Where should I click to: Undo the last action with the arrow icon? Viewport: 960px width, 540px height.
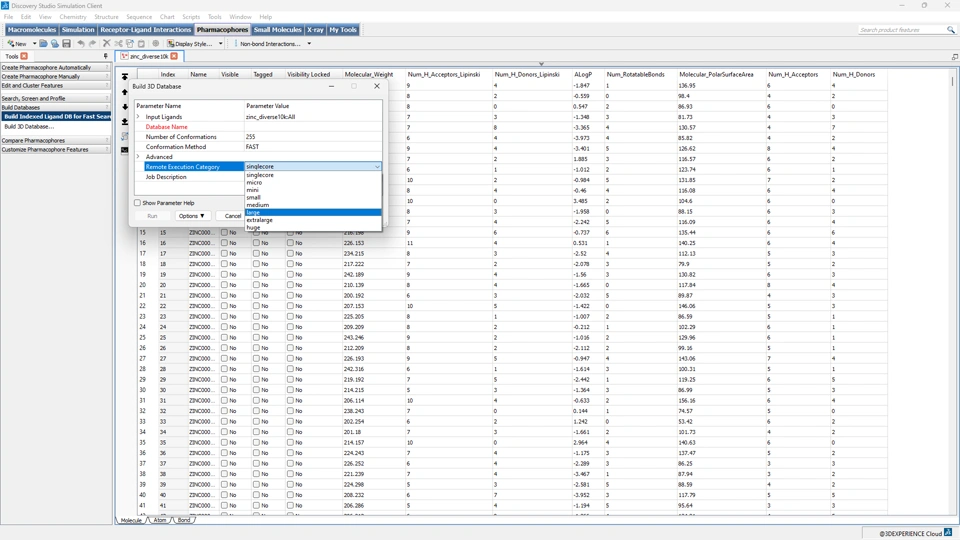pyautogui.click(x=81, y=43)
